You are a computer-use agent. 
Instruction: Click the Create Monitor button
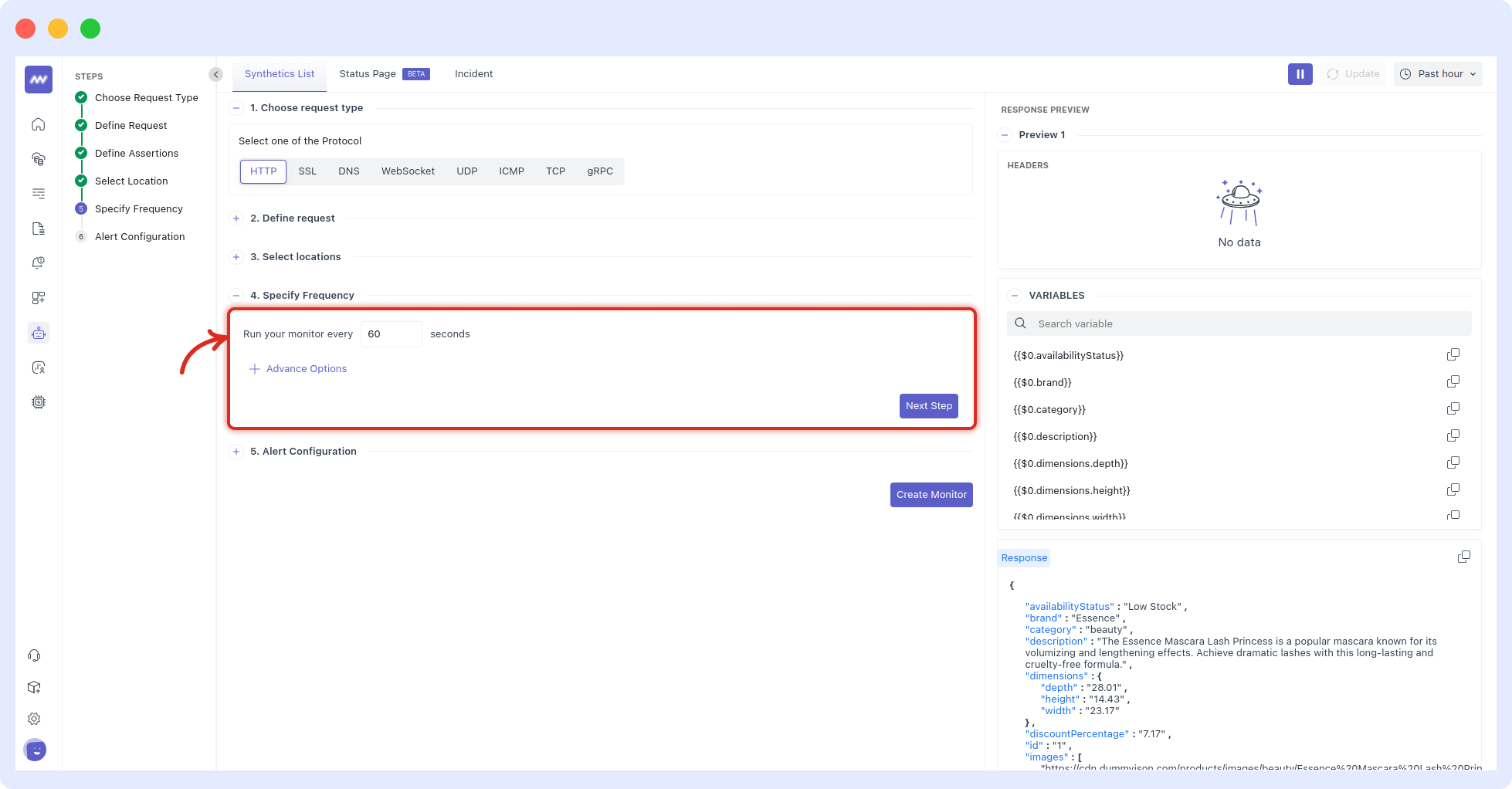(x=931, y=495)
